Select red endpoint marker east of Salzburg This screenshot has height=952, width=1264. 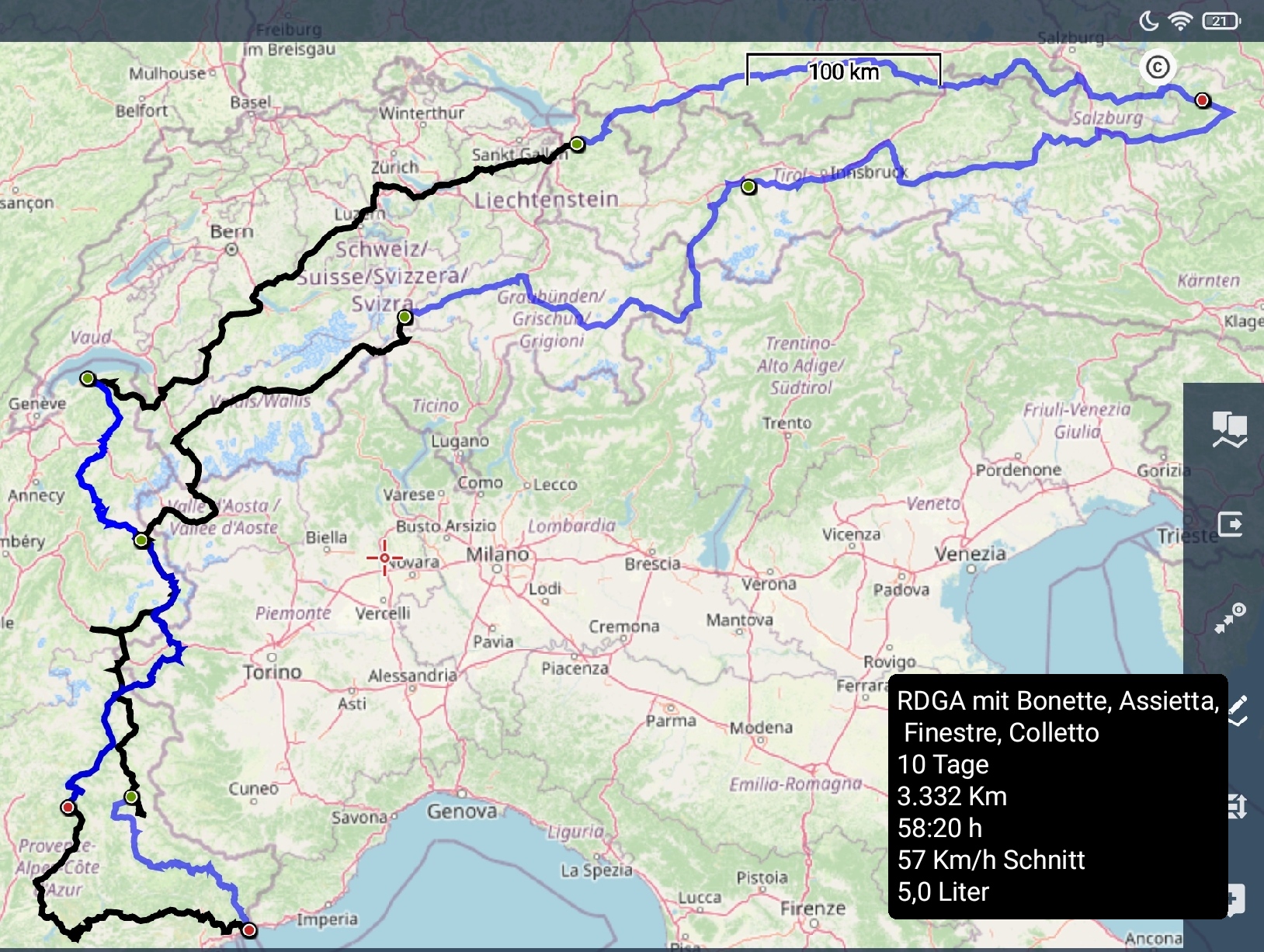click(1202, 99)
